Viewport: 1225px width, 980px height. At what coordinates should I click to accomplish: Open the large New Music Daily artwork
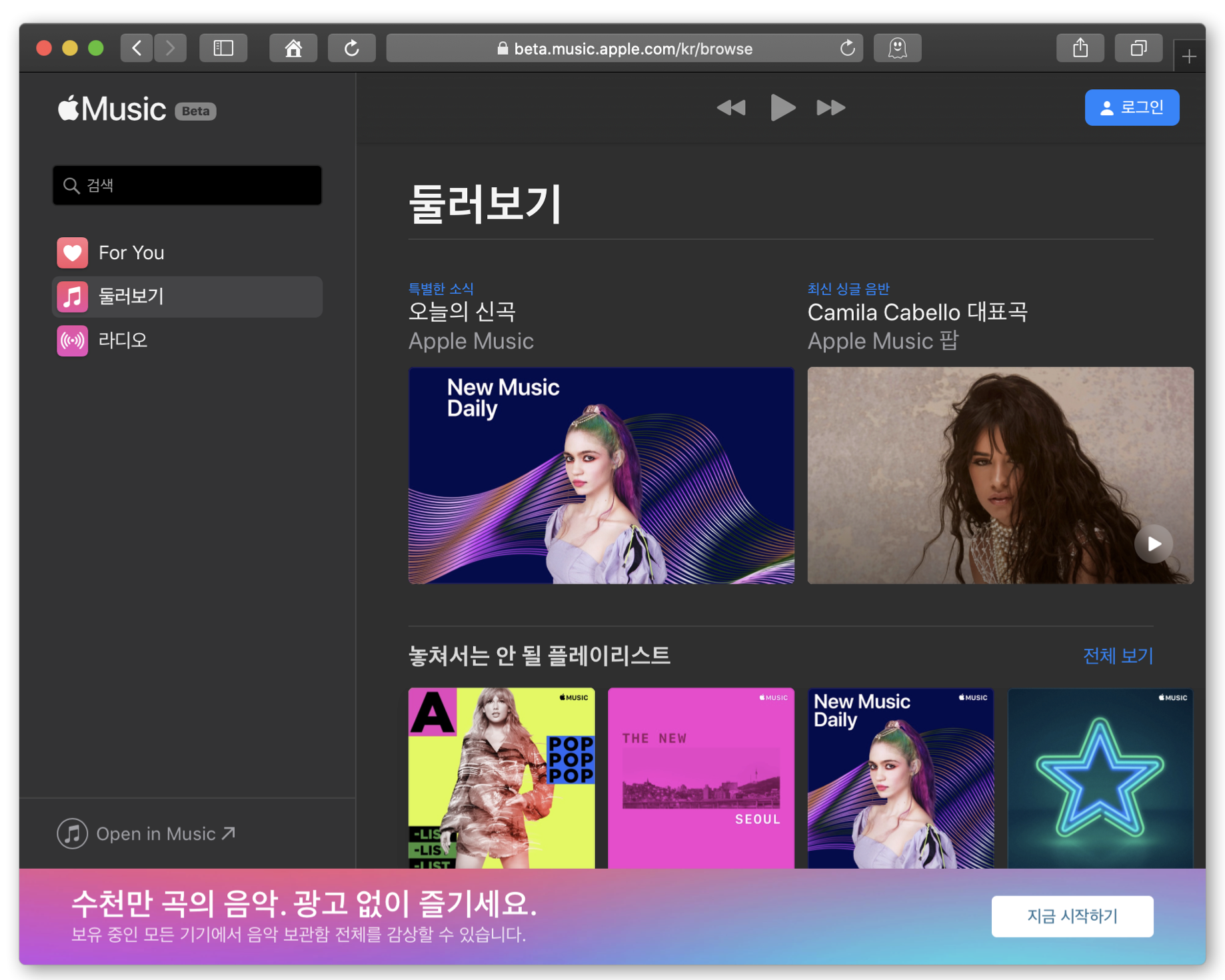pos(601,476)
